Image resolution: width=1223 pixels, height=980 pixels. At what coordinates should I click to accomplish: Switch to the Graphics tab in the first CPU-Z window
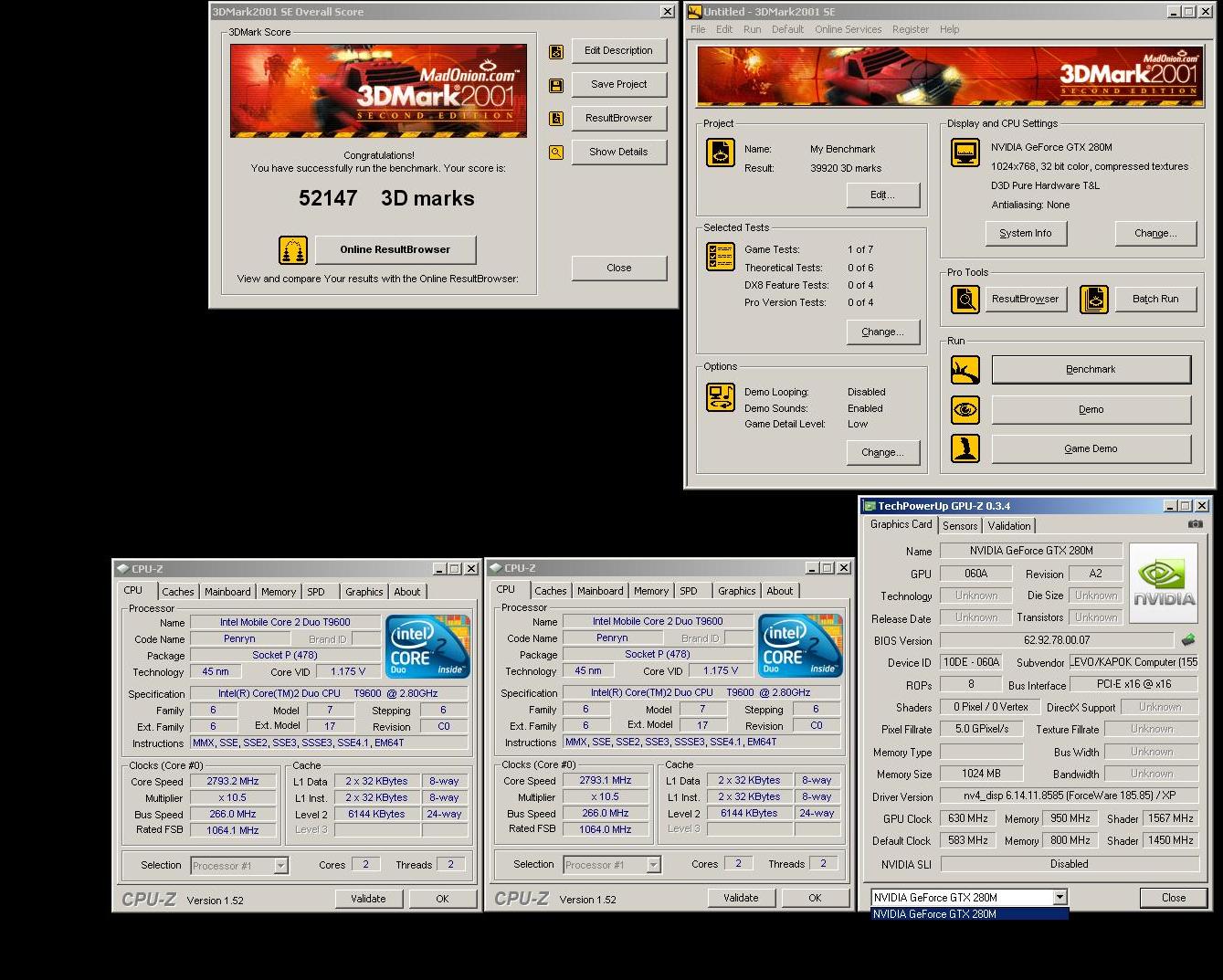(364, 592)
